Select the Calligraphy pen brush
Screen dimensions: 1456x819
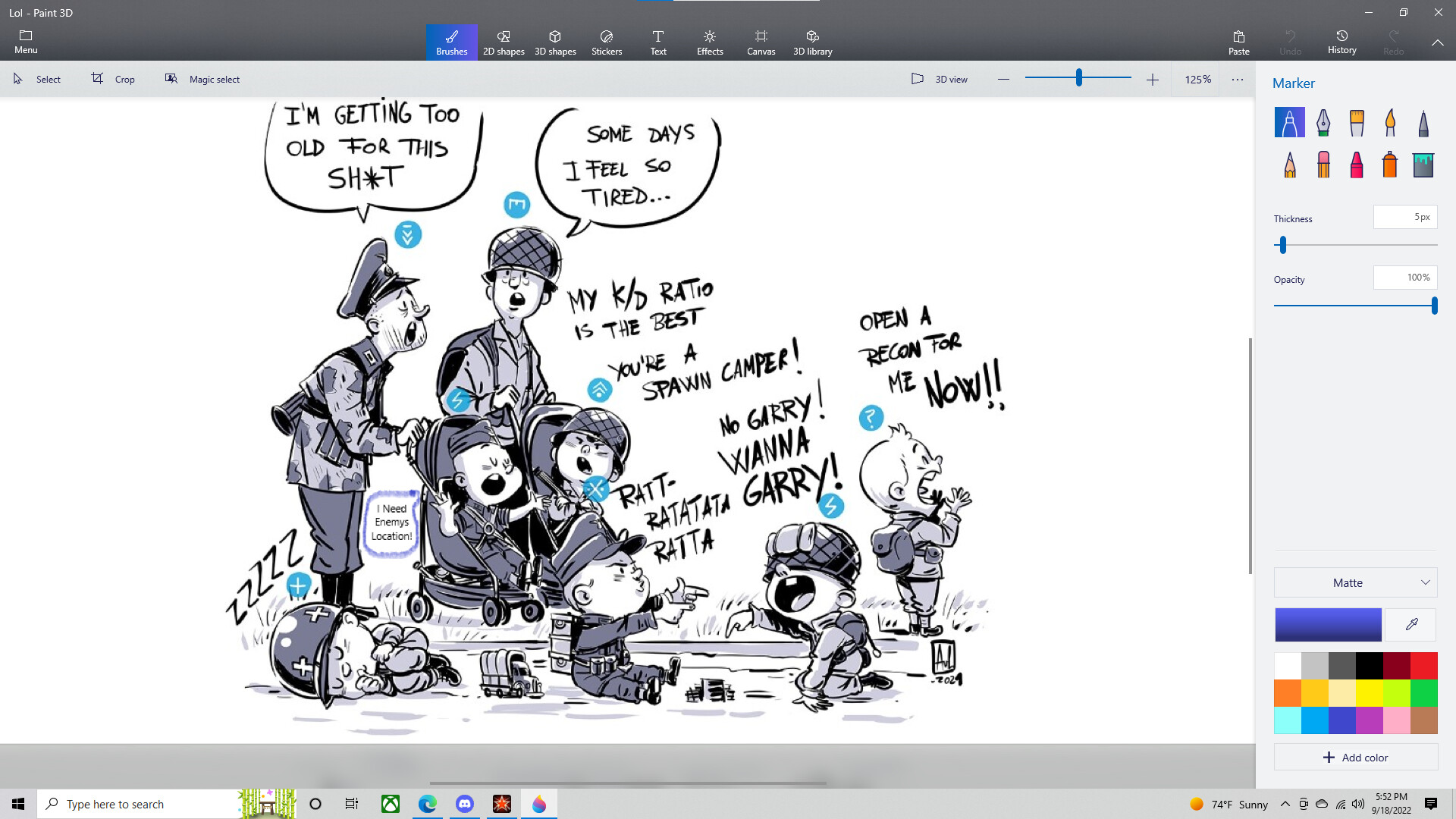1323,123
